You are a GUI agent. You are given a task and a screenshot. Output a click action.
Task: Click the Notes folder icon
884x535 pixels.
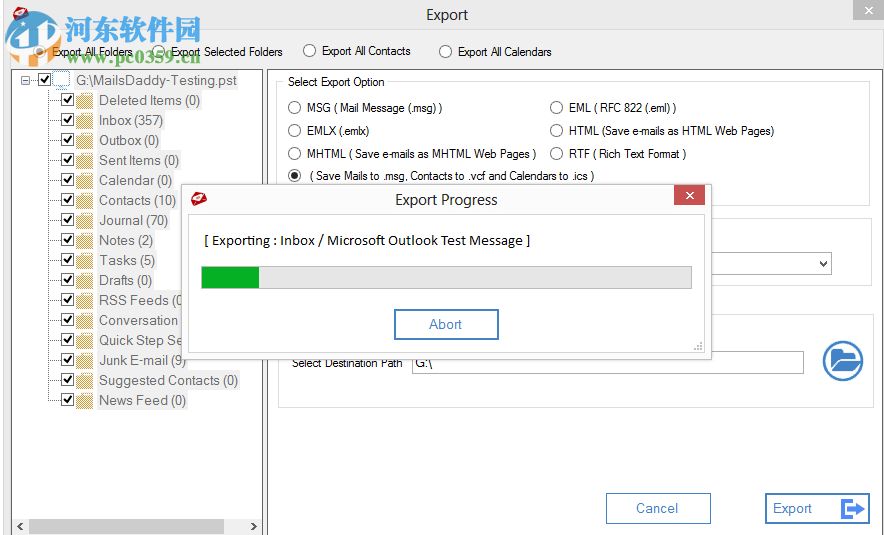(x=85, y=241)
